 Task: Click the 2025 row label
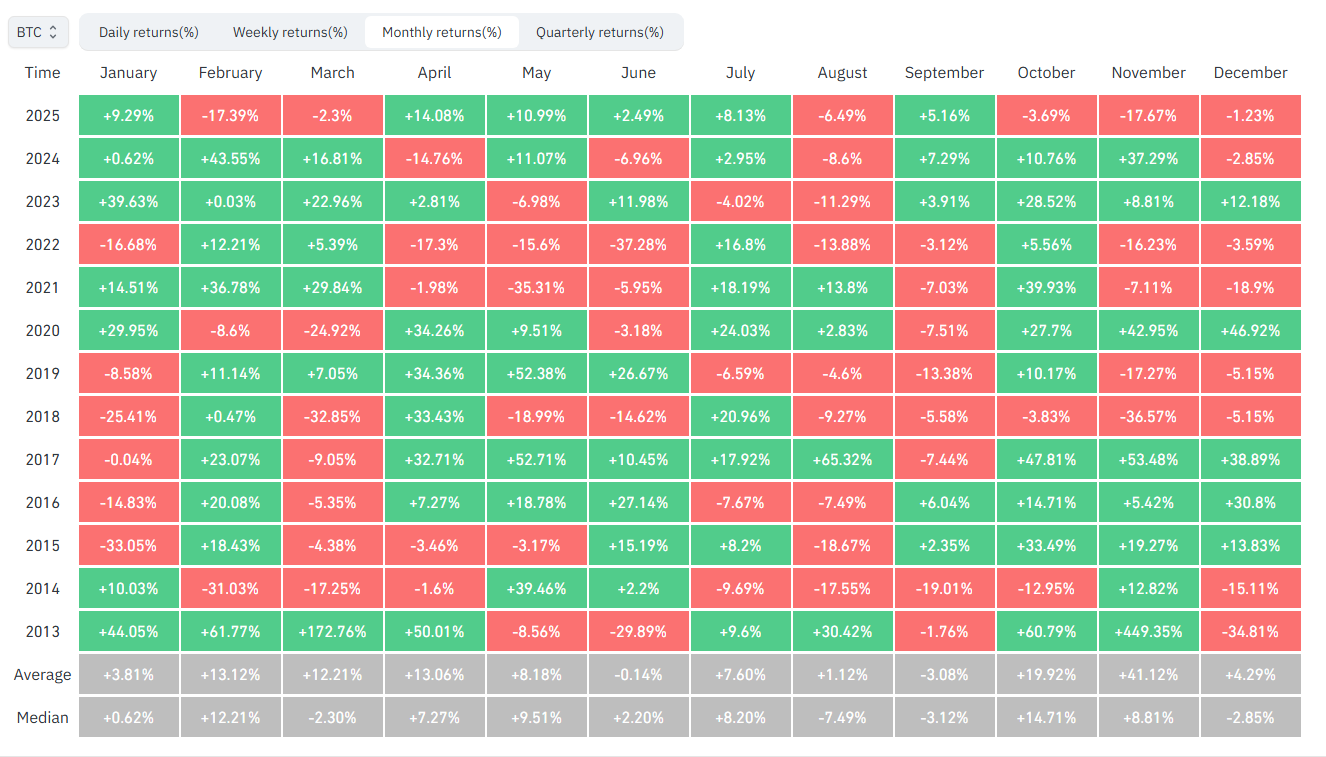[x=42, y=116]
